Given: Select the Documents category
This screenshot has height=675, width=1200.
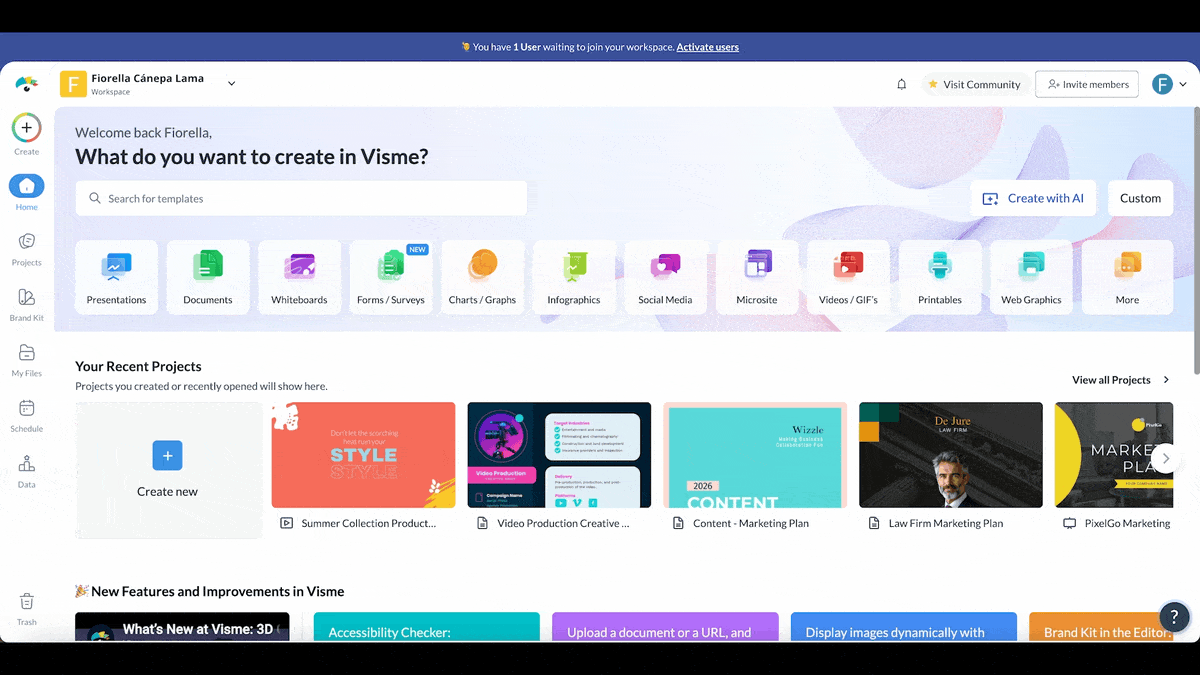Looking at the screenshot, I should point(208,277).
